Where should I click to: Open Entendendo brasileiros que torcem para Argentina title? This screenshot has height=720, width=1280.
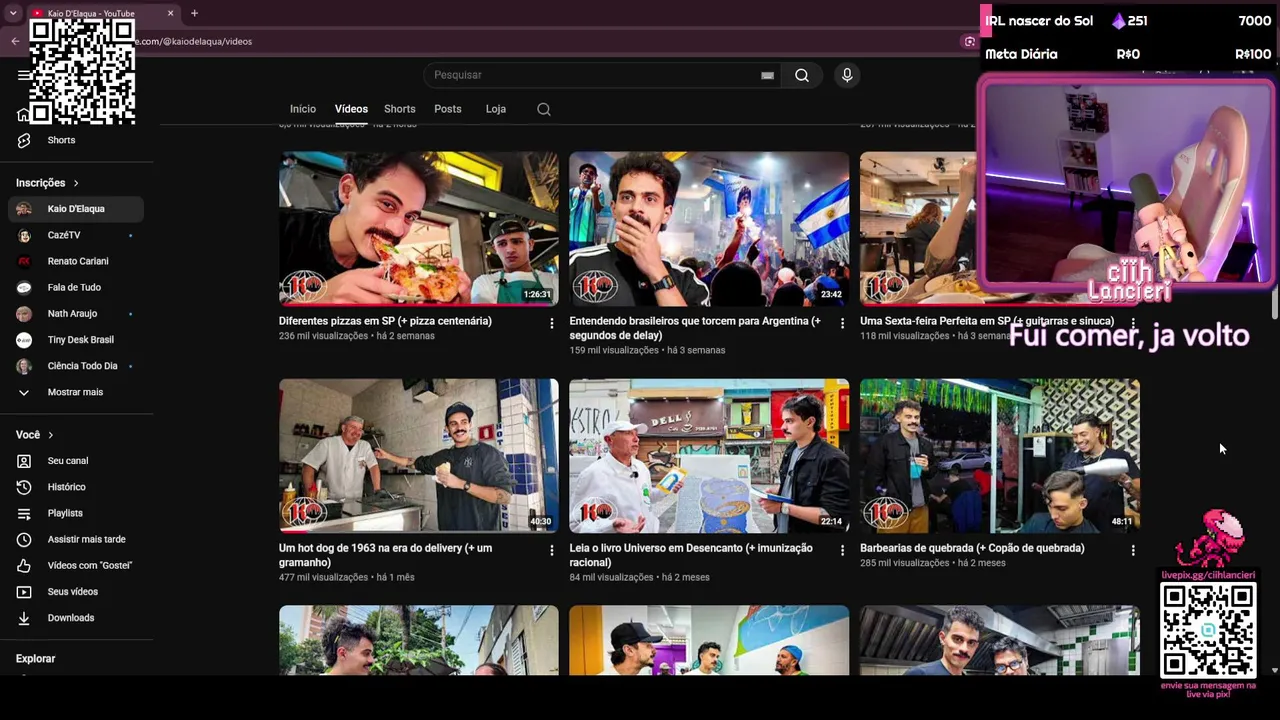click(x=695, y=328)
